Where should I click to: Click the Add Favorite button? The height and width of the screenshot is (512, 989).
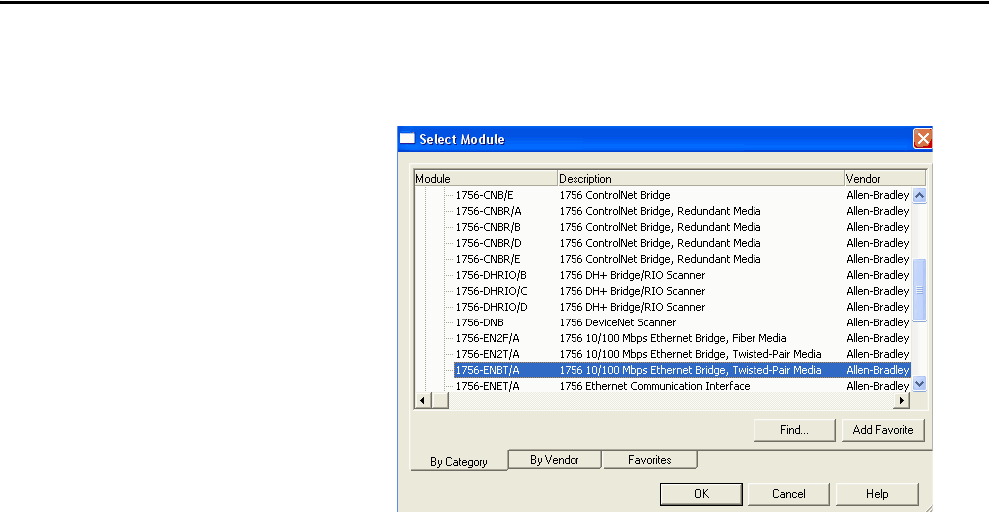click(882, 430)
